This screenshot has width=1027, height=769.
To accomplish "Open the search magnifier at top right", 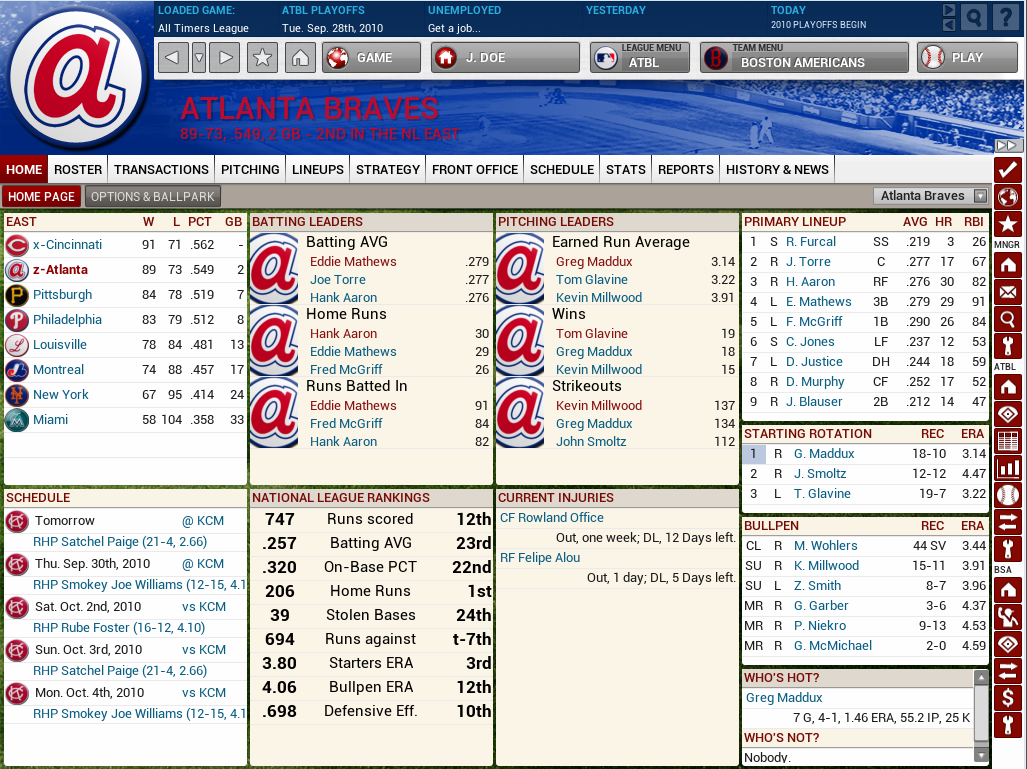I will point(974,18).
